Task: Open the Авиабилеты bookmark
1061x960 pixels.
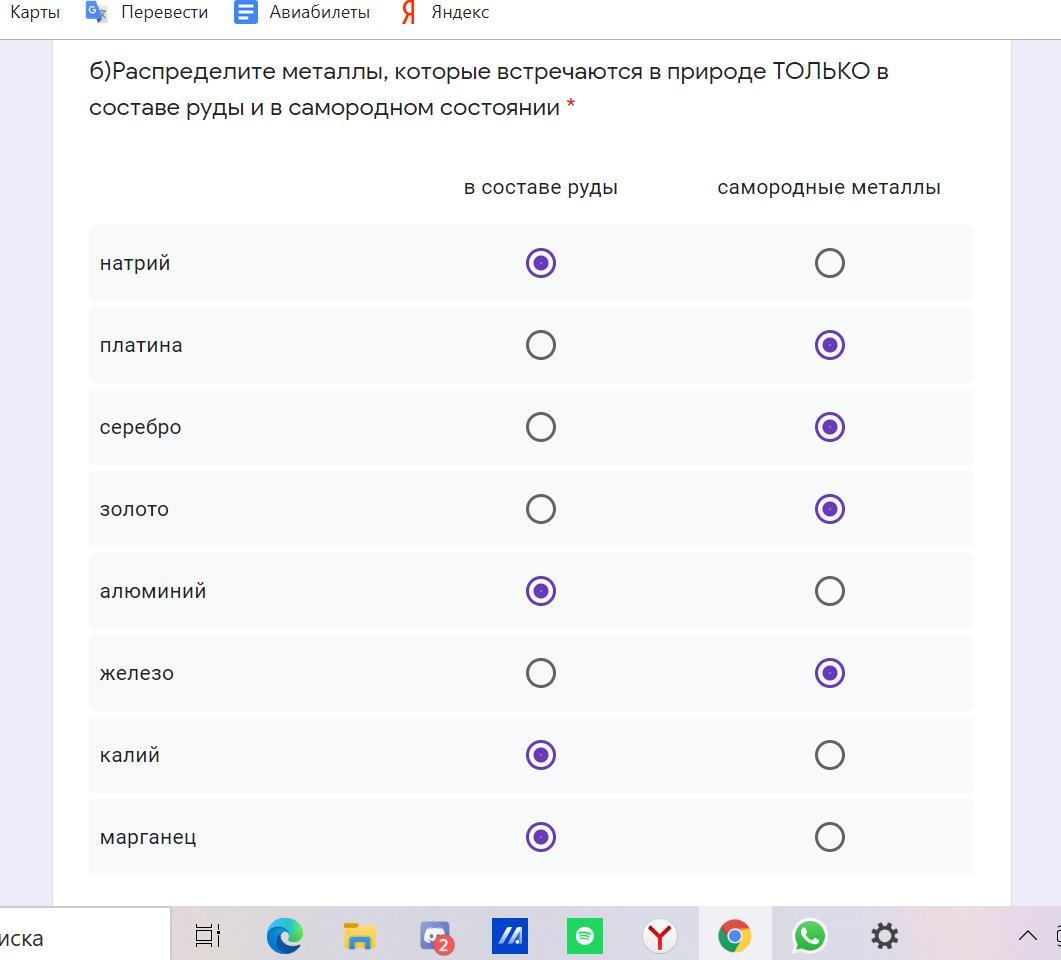Action: [302, 12]
